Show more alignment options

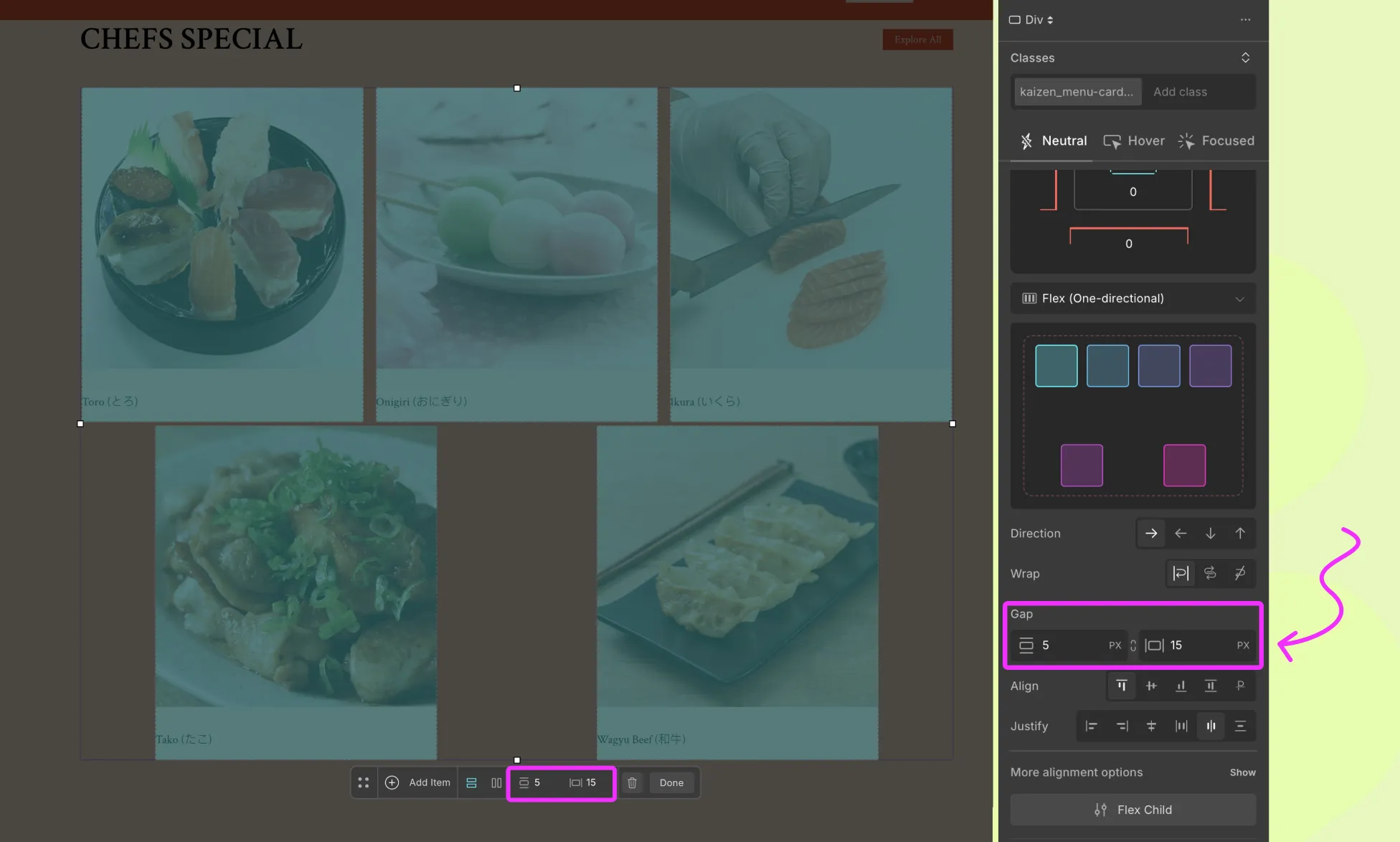[1242, 772]
